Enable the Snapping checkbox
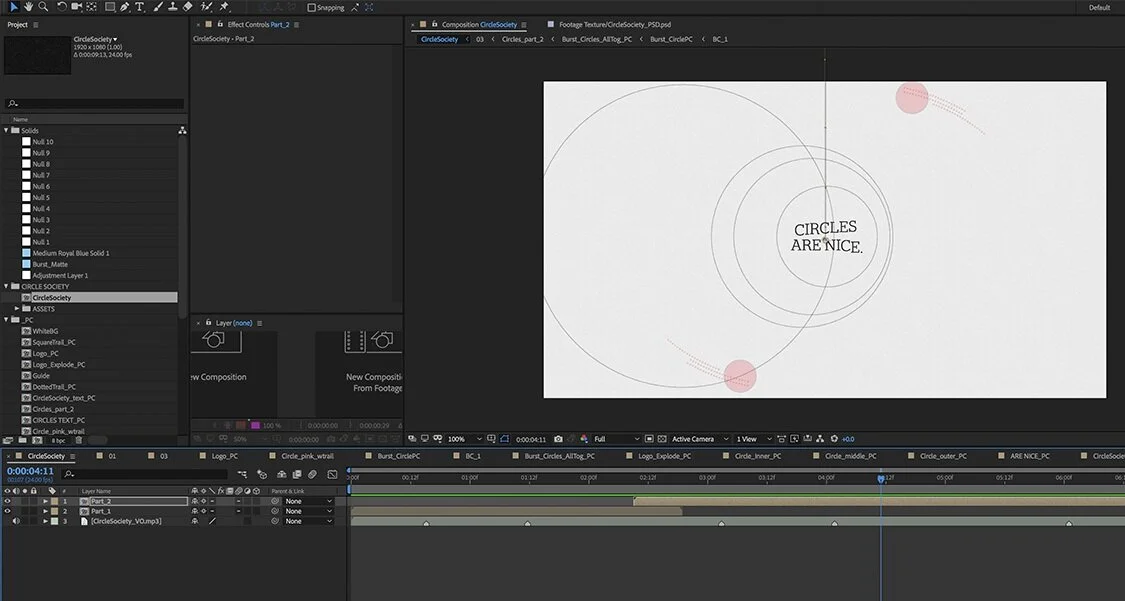Image resolution: width=1125 pixels, height=601 pixels. [x=311, y=7]
